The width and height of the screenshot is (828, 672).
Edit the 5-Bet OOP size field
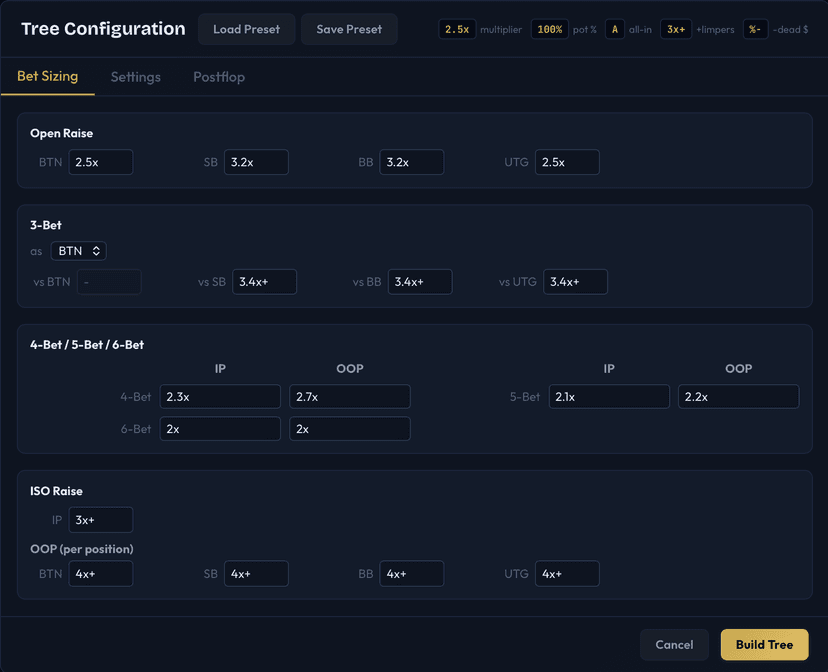[739, 396]
